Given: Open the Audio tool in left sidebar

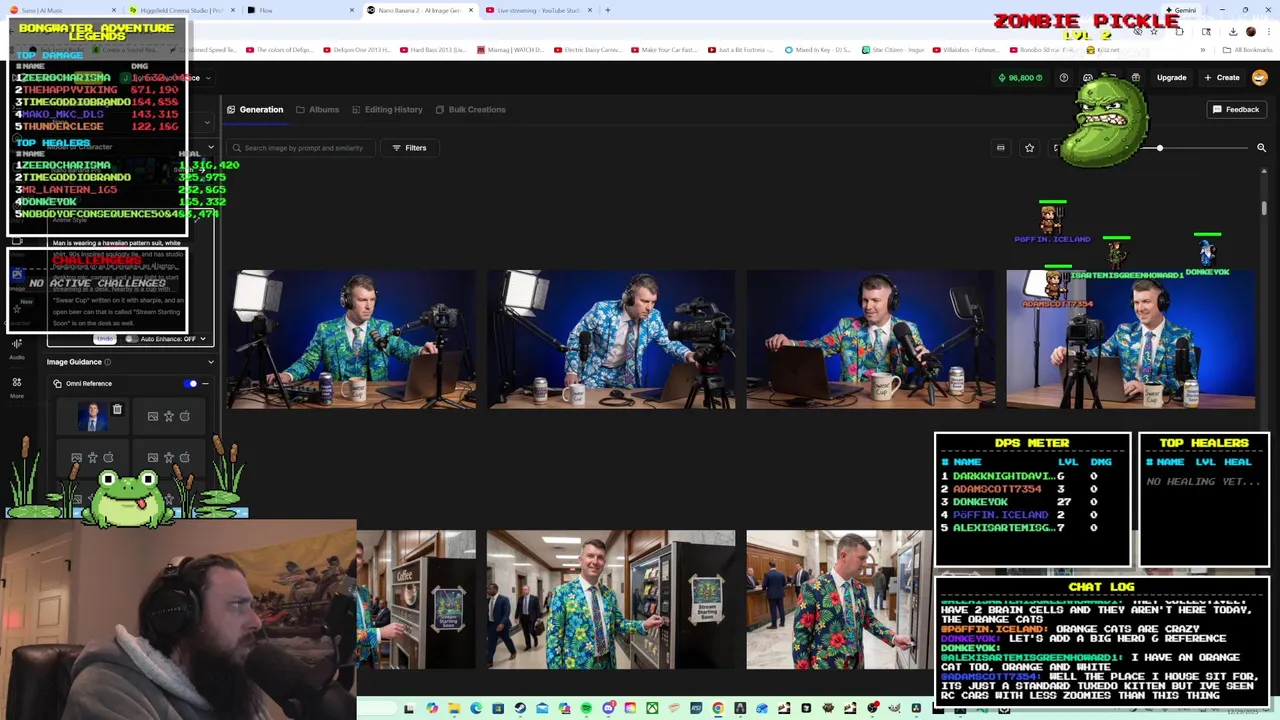Looking at the screenshot, I should 17,348.
